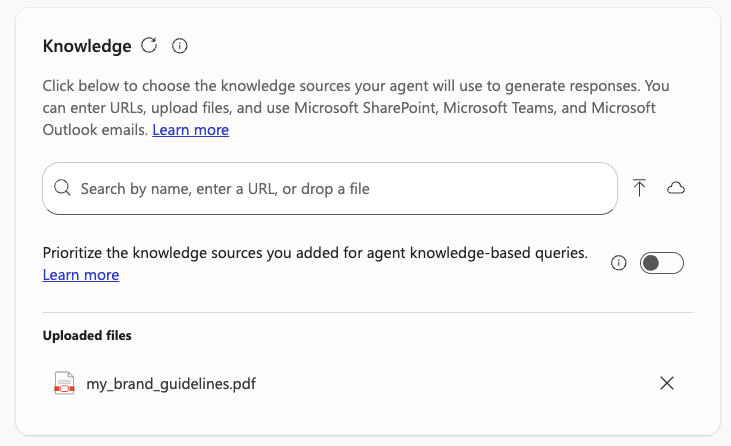
Task: Open cloud sources via cloud icon
Action: (x=675, y=188)
